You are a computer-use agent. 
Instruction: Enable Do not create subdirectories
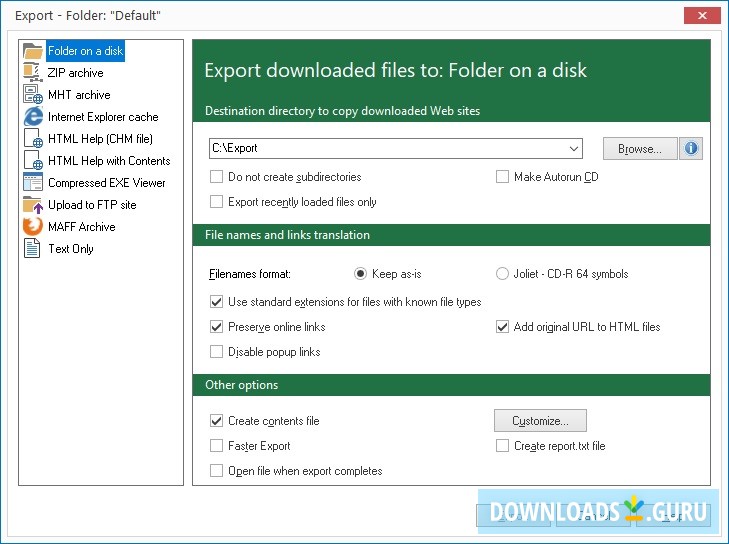click(x=216, y=177)
